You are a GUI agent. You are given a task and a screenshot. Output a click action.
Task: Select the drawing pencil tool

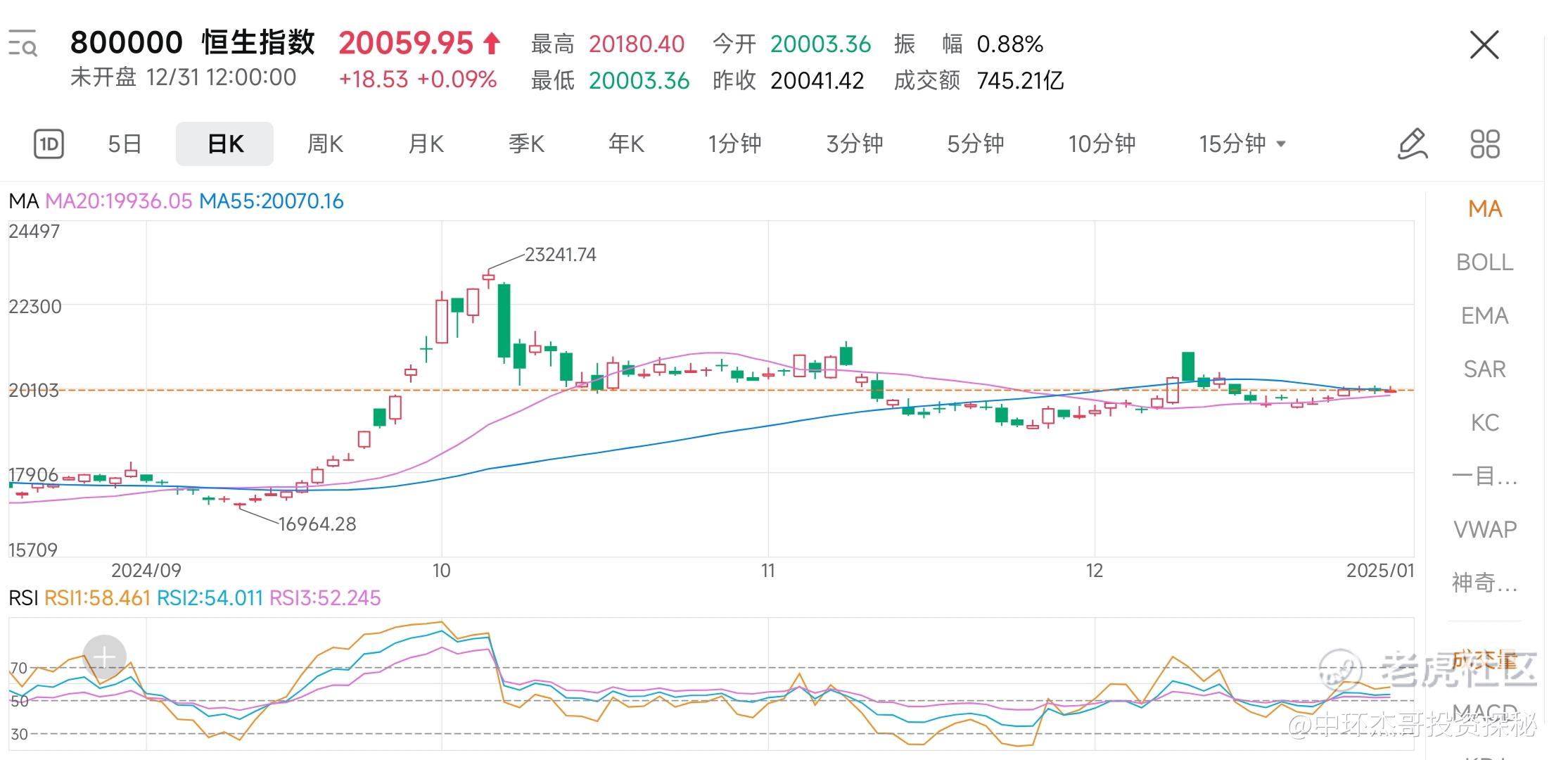[x=1412, y=144]
